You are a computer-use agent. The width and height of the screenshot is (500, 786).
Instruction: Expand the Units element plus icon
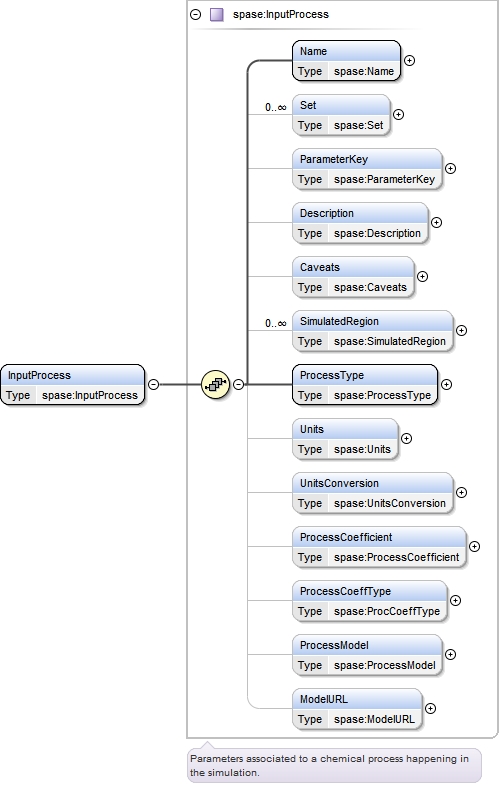(x=406, y=439)
